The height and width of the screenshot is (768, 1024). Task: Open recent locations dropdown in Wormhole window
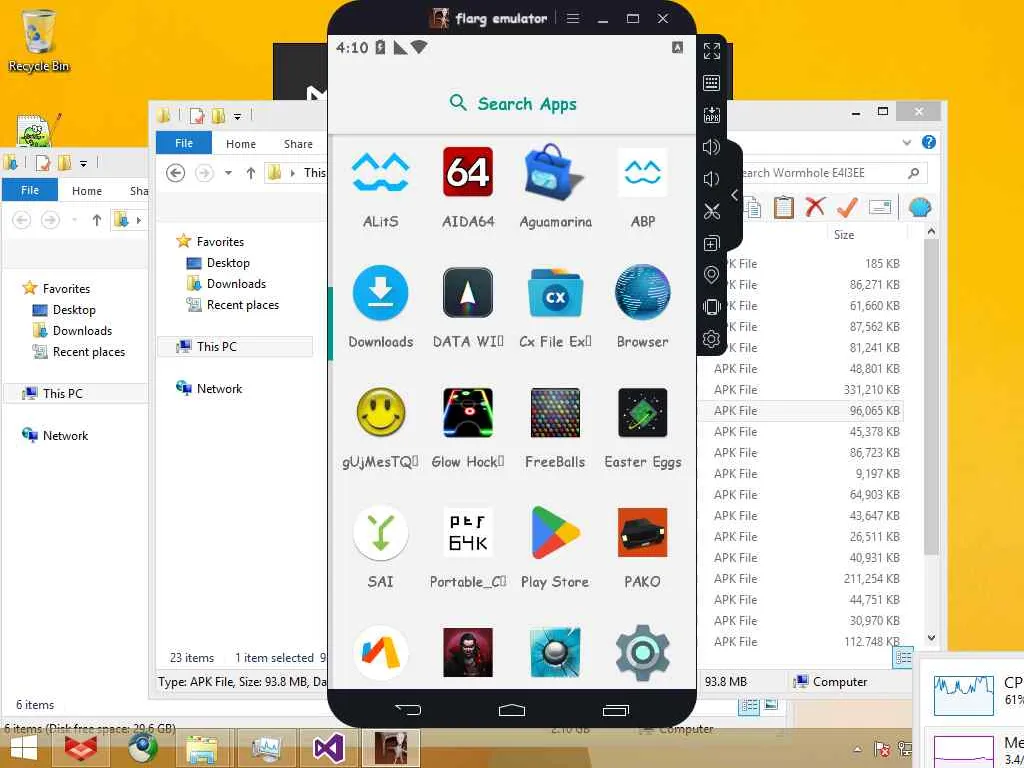pyautogui.click(x=229, y=173)
